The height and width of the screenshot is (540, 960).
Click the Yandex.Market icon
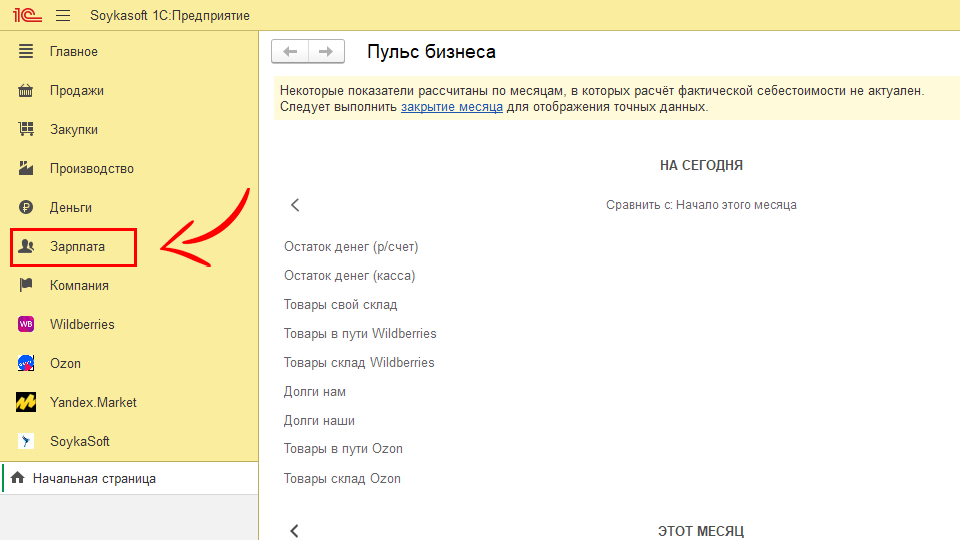27,403
